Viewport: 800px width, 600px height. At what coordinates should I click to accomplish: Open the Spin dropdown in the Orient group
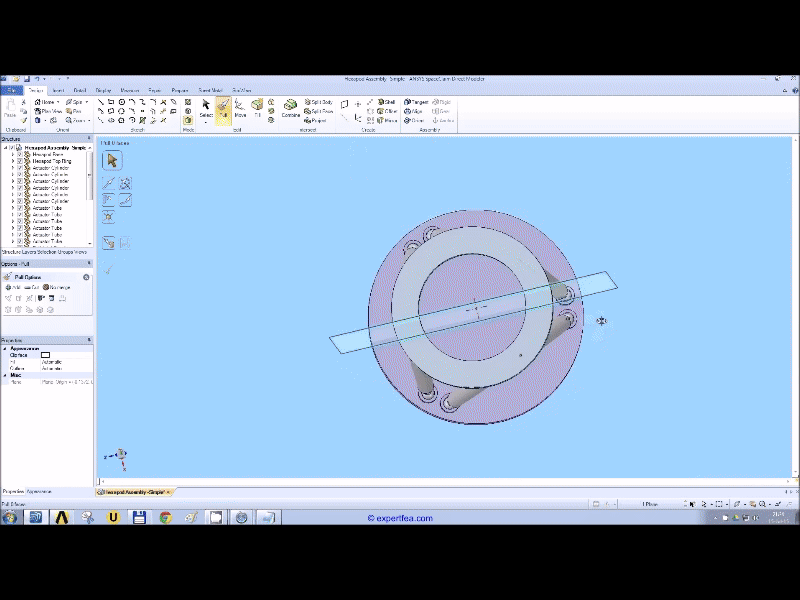[86, 102]
